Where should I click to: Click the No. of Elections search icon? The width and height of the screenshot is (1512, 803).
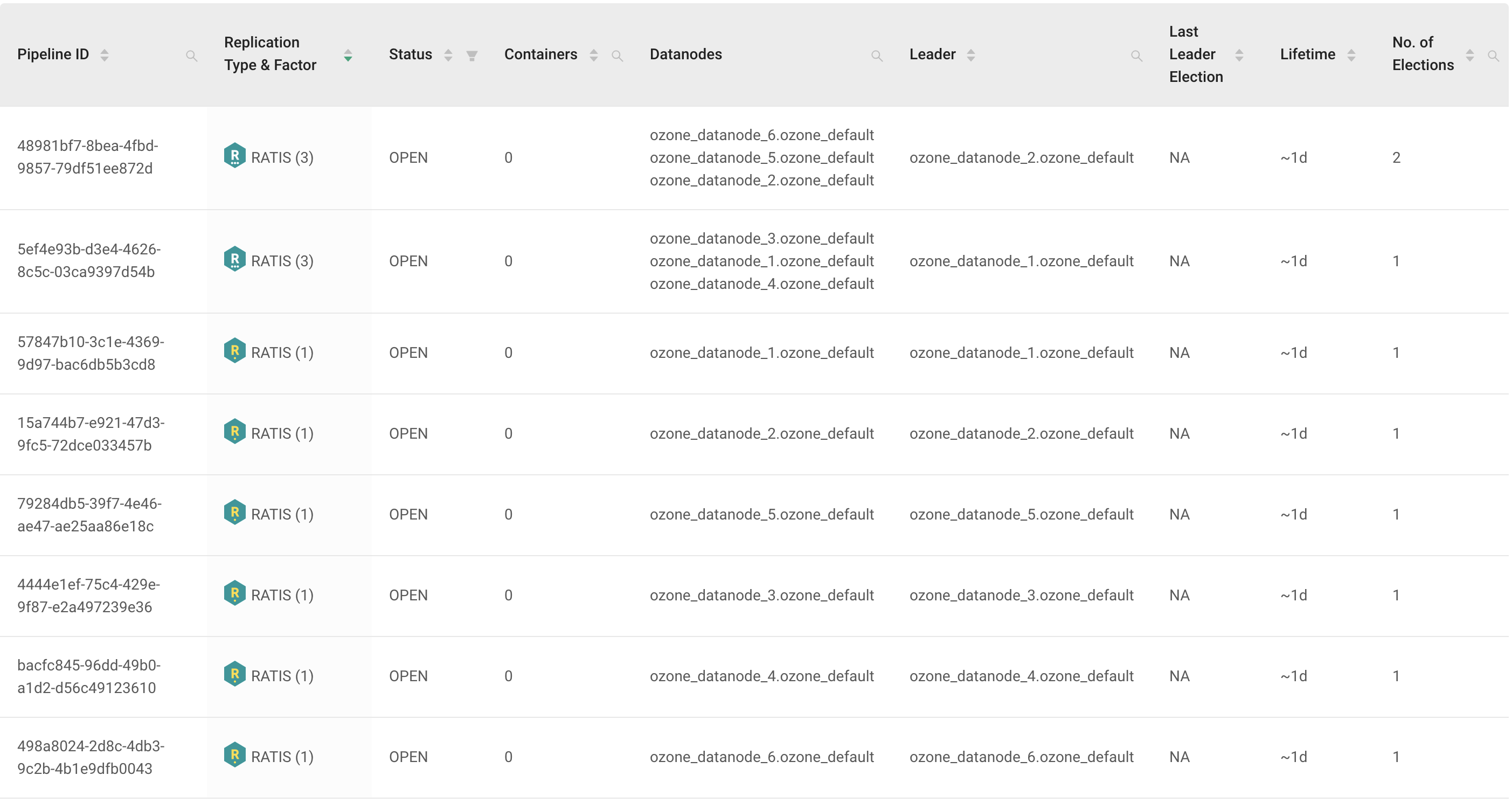click(x=1493, y=56)
